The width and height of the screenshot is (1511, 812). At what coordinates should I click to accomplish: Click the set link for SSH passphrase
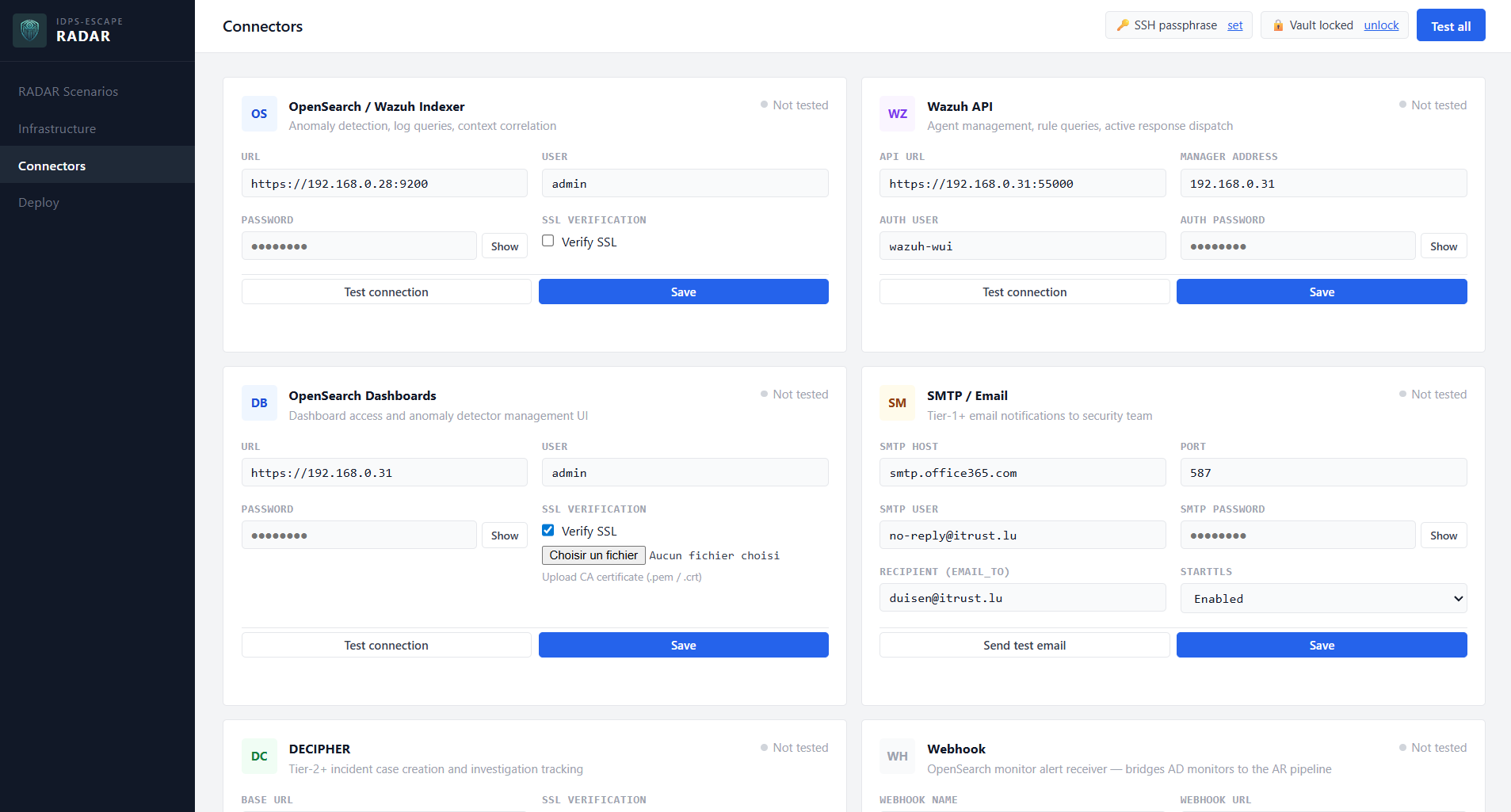1235,25
